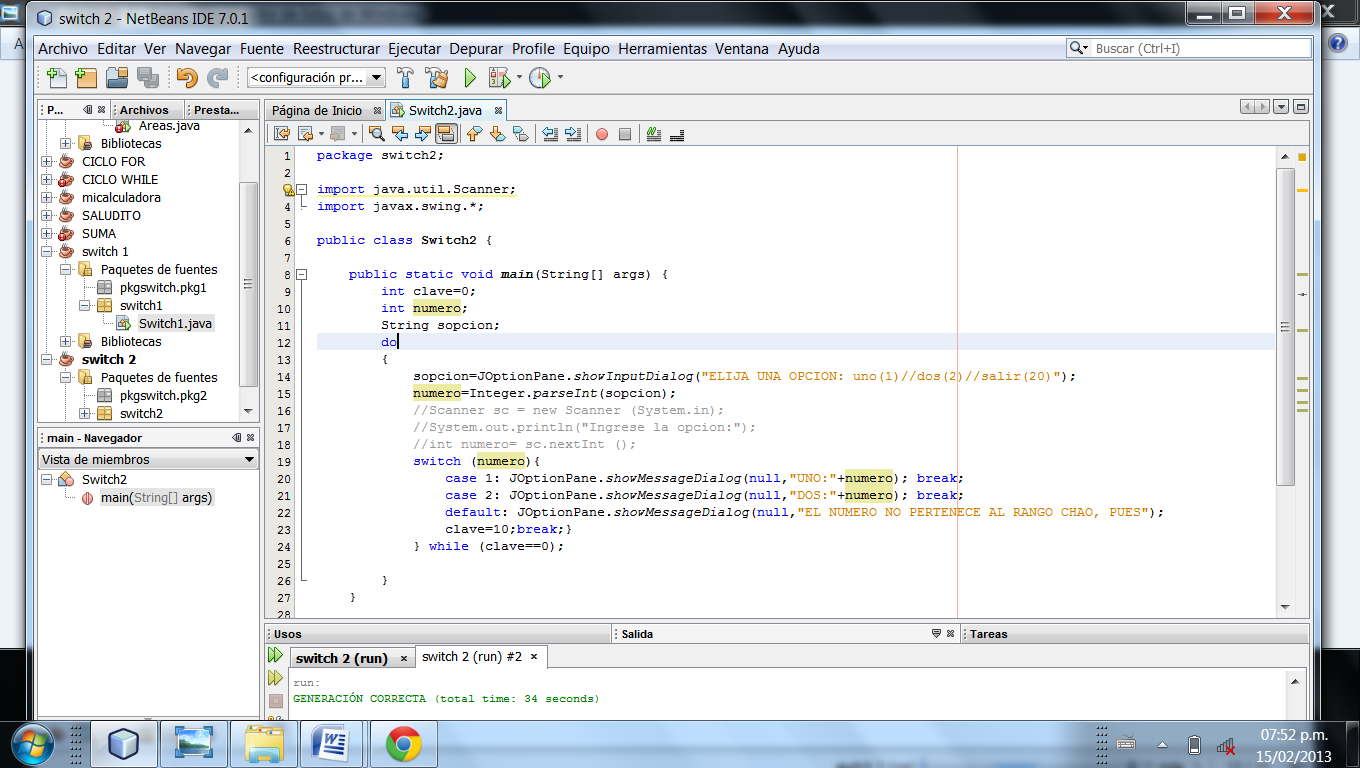Switch to the Página de Inicio tab
The width and height of the screenshot is (1360, 768).
click(x=316, y=110)
